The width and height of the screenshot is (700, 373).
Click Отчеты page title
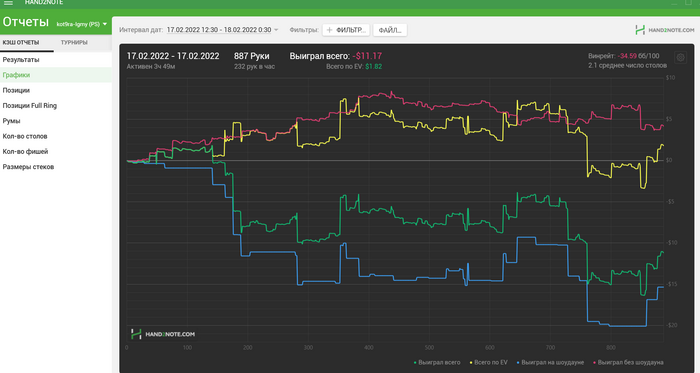25,22
